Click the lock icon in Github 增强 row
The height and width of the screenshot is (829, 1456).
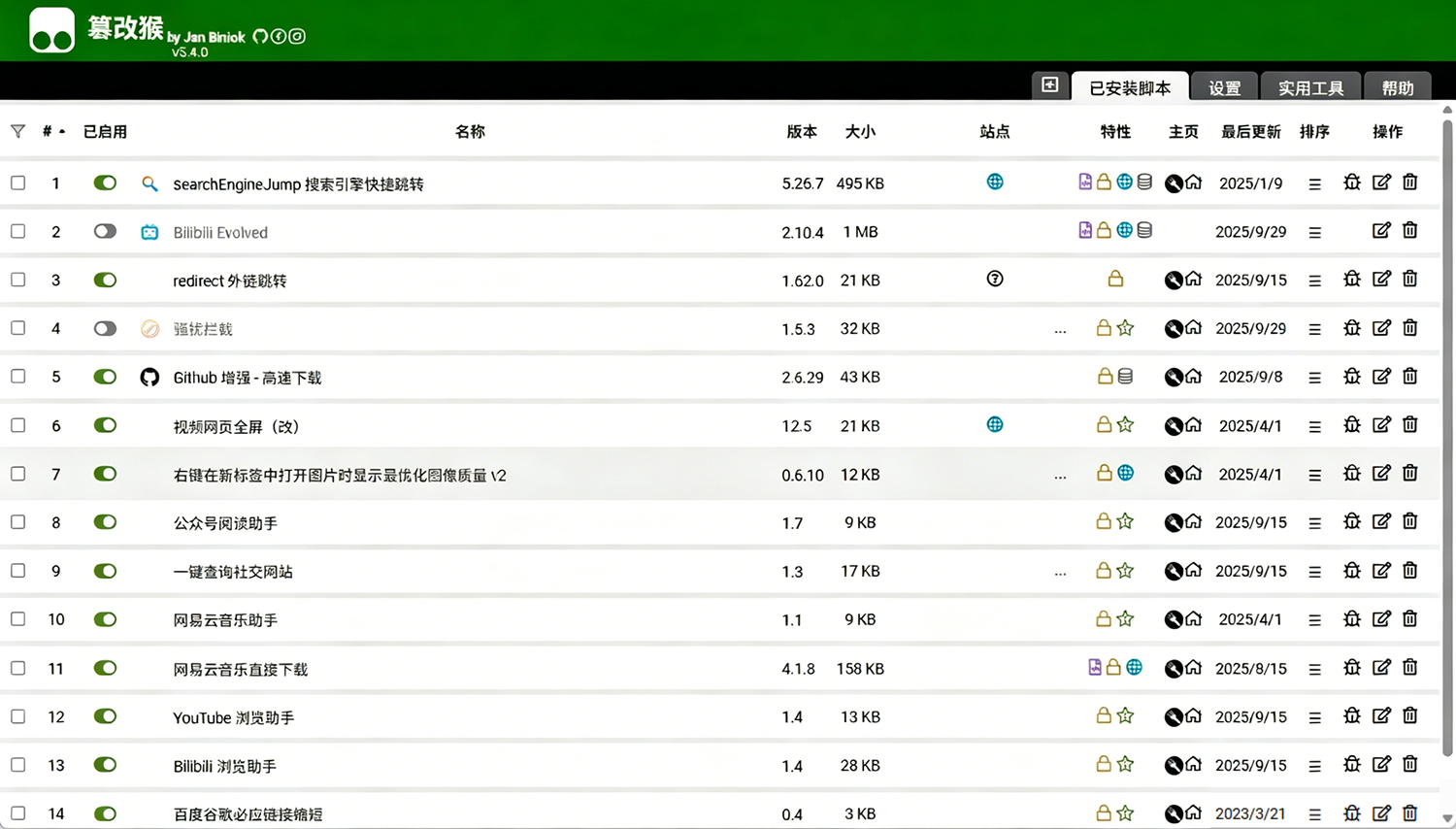coord(1105,377)
